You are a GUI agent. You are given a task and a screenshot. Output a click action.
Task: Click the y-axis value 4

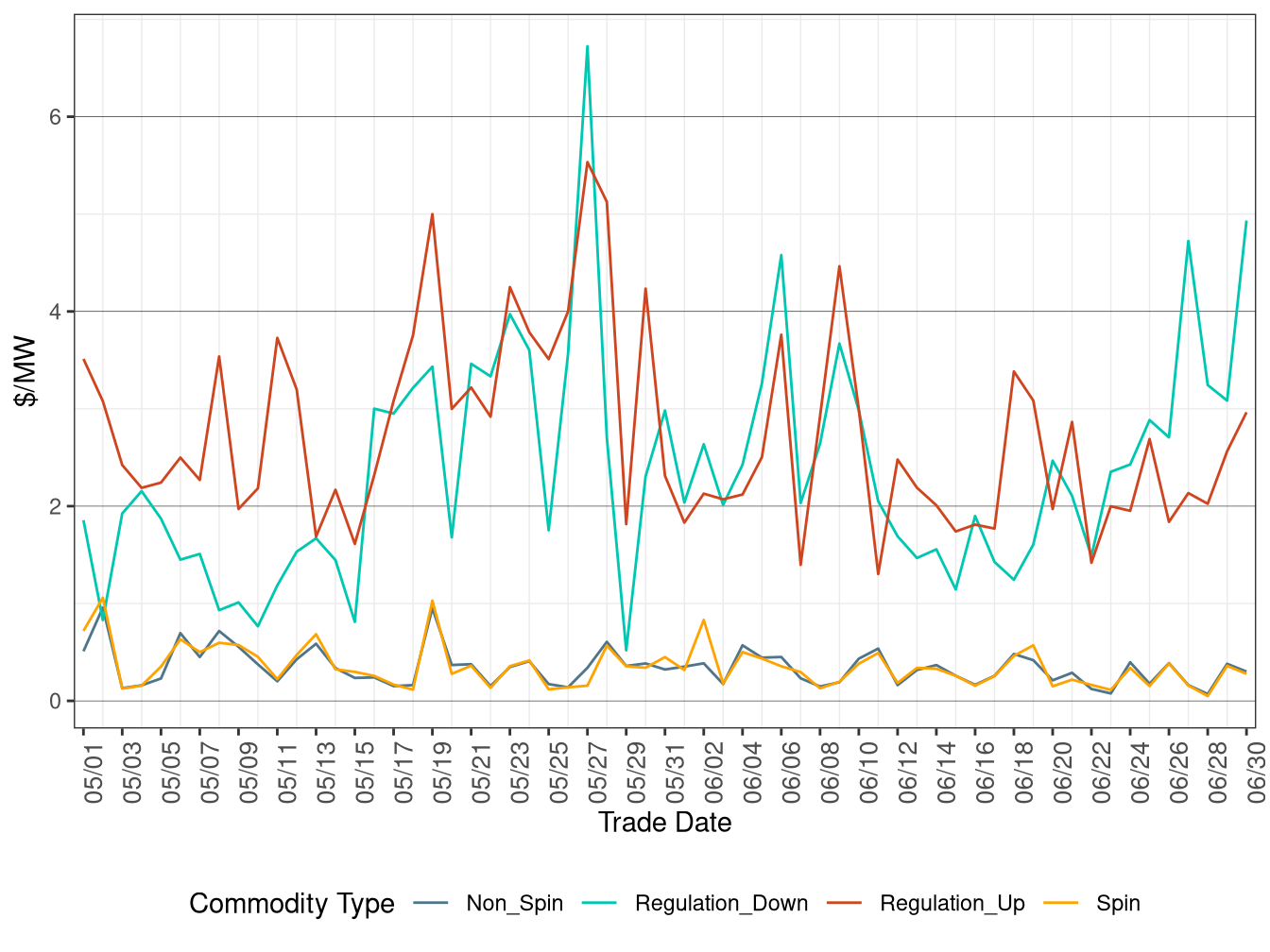[55, 312]
